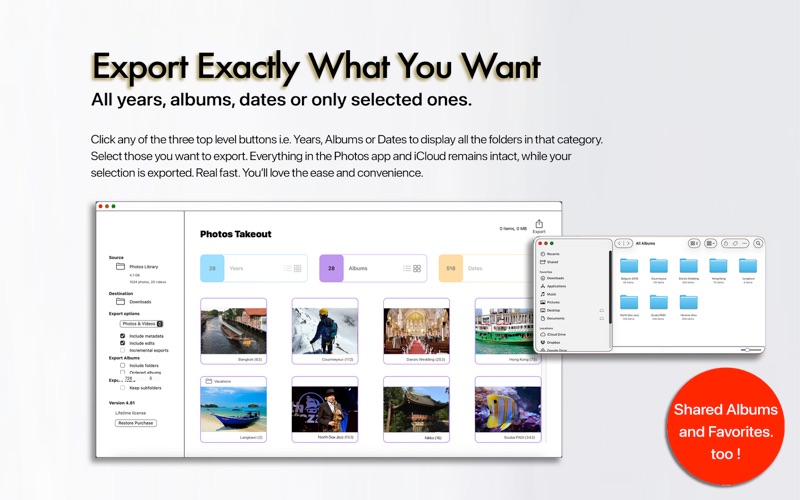Switch Years to list view icon
Screen dimensions: 800x500
288,268
